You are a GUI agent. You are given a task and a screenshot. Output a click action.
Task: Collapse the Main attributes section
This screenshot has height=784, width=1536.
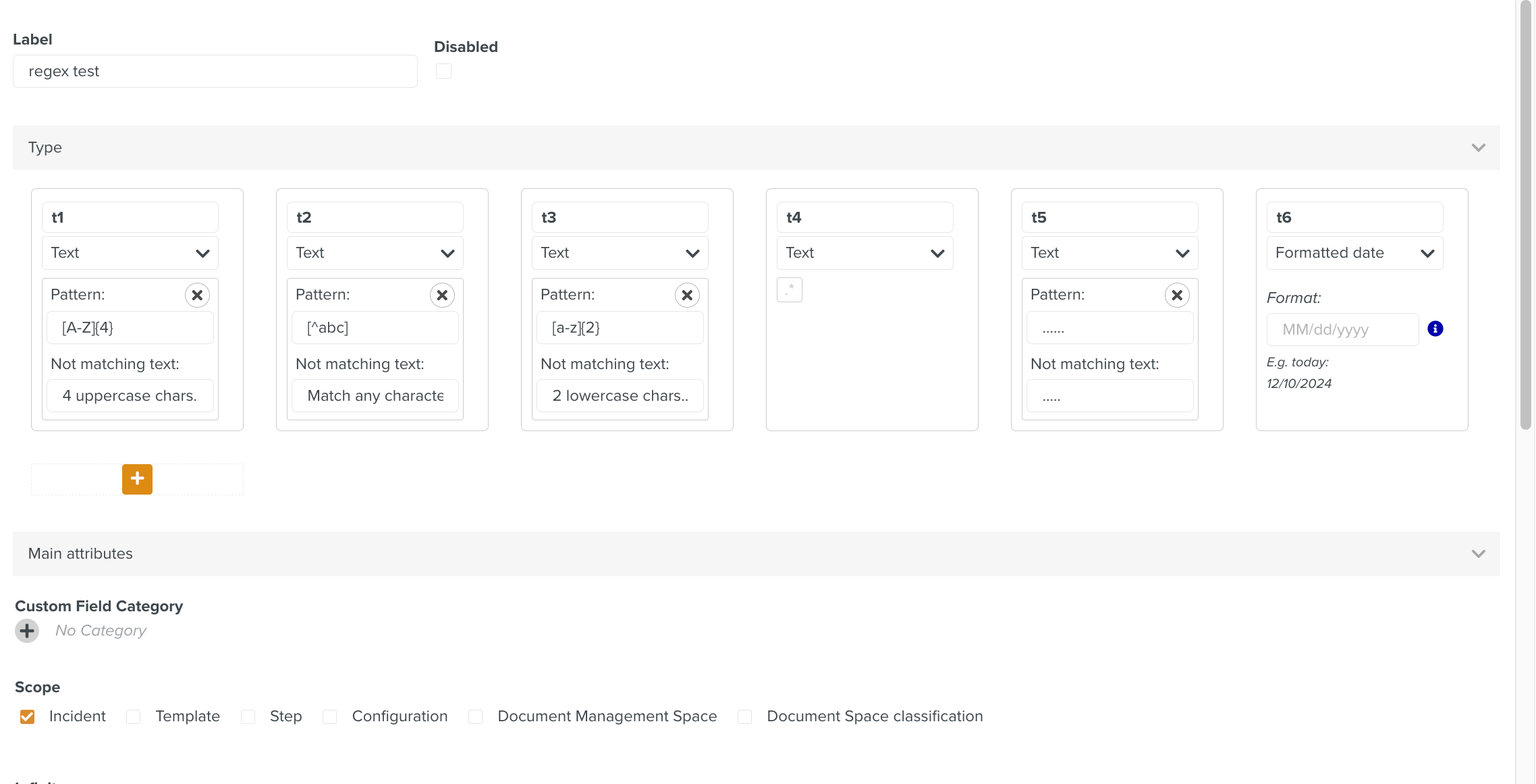(1479, 554)
